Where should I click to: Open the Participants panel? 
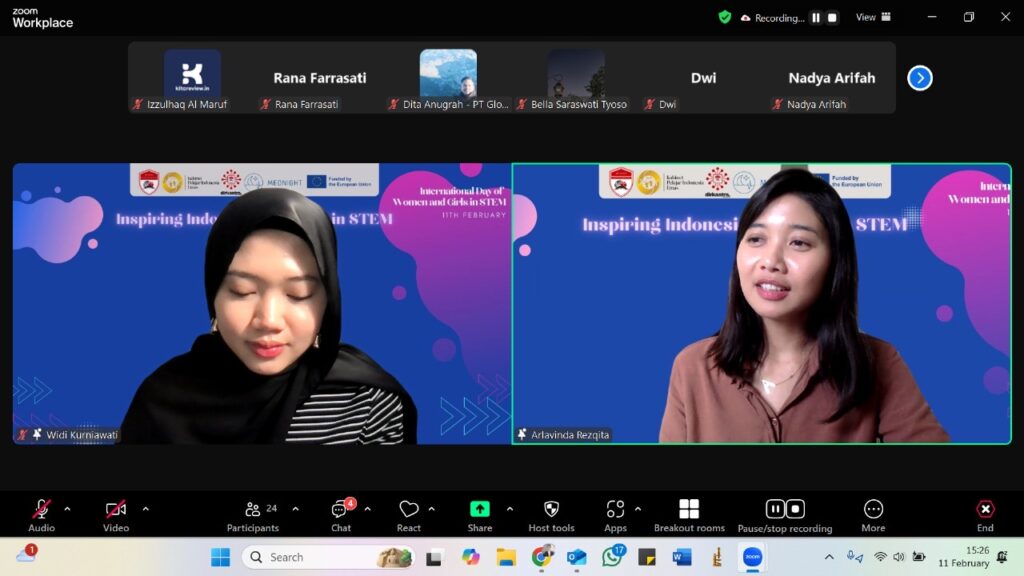click(253, 515)
